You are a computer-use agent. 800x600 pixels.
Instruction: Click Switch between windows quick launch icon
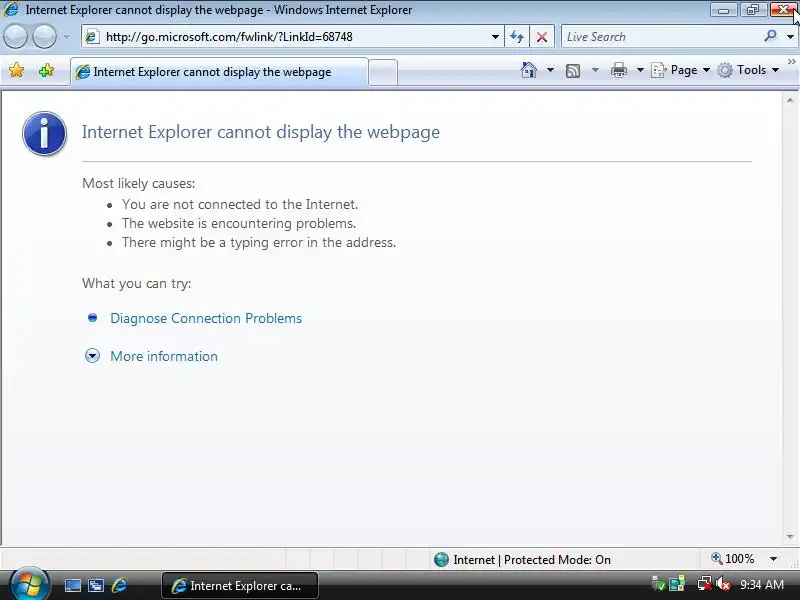click(x=96, y=586)
